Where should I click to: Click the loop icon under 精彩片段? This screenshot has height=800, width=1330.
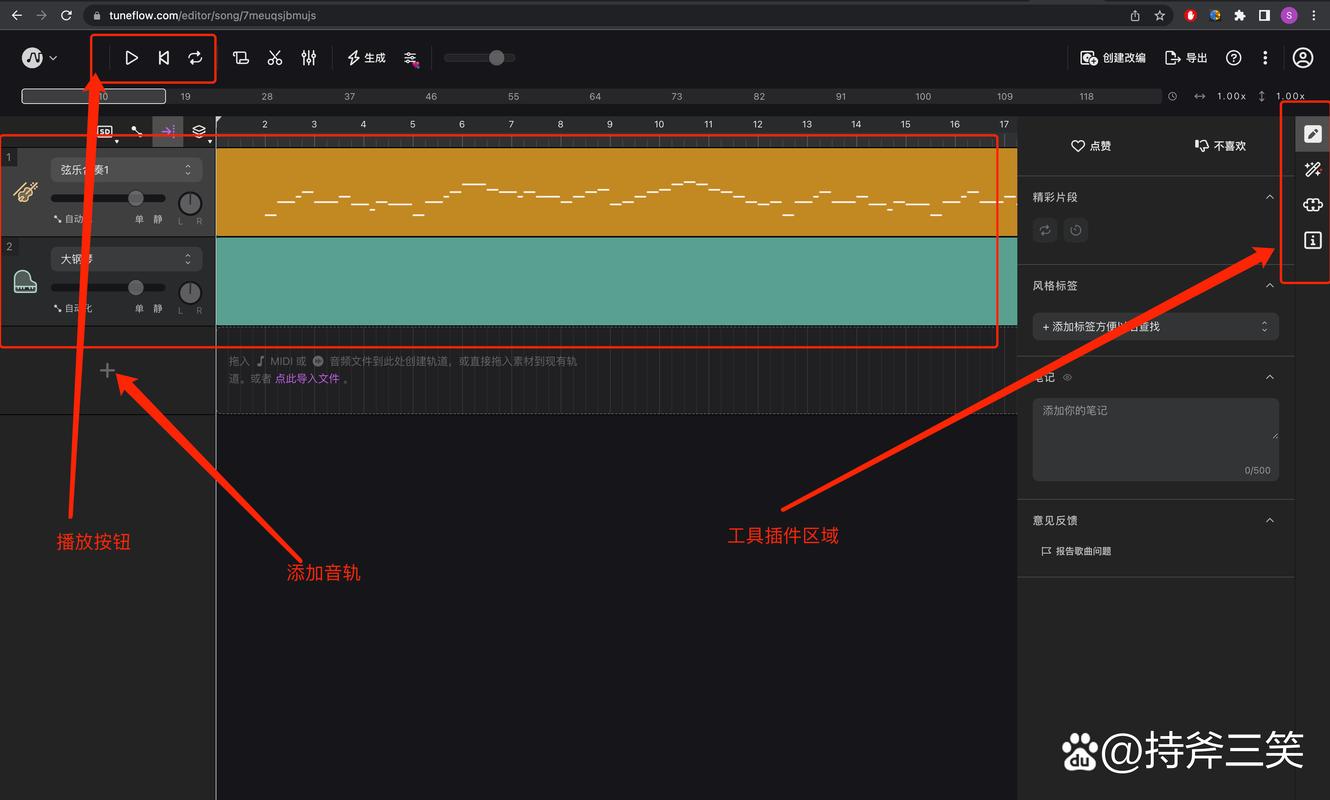pyautogui.click(x=1046, y=230)
